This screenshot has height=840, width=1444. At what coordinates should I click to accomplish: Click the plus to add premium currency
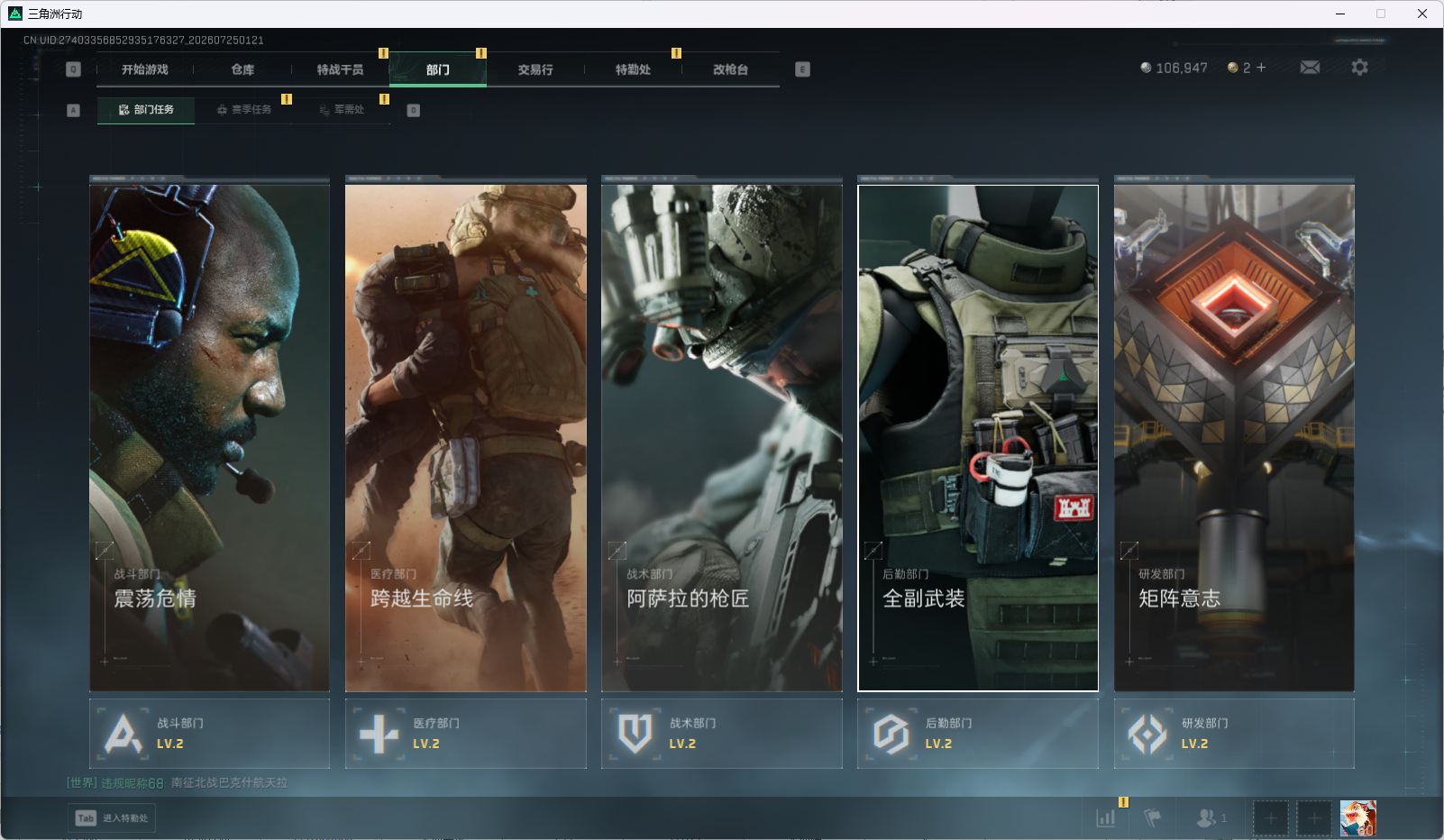point(1261,68)
